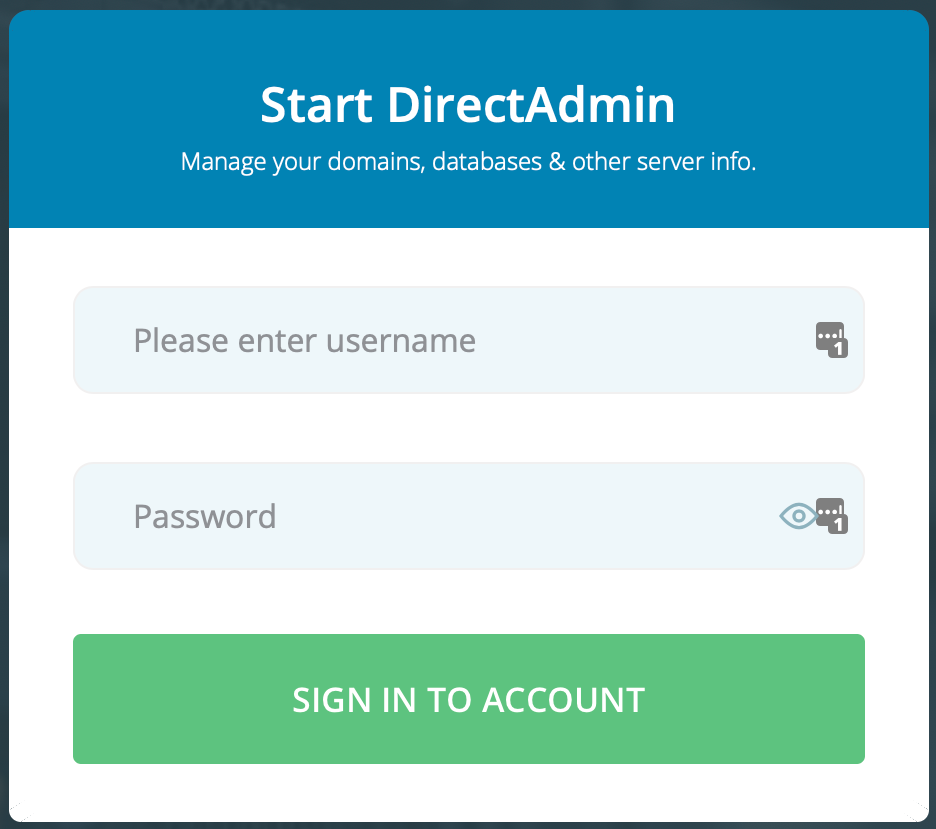
Task: Open autofill badge beside the username placeholder
Action: pos(831,340)
